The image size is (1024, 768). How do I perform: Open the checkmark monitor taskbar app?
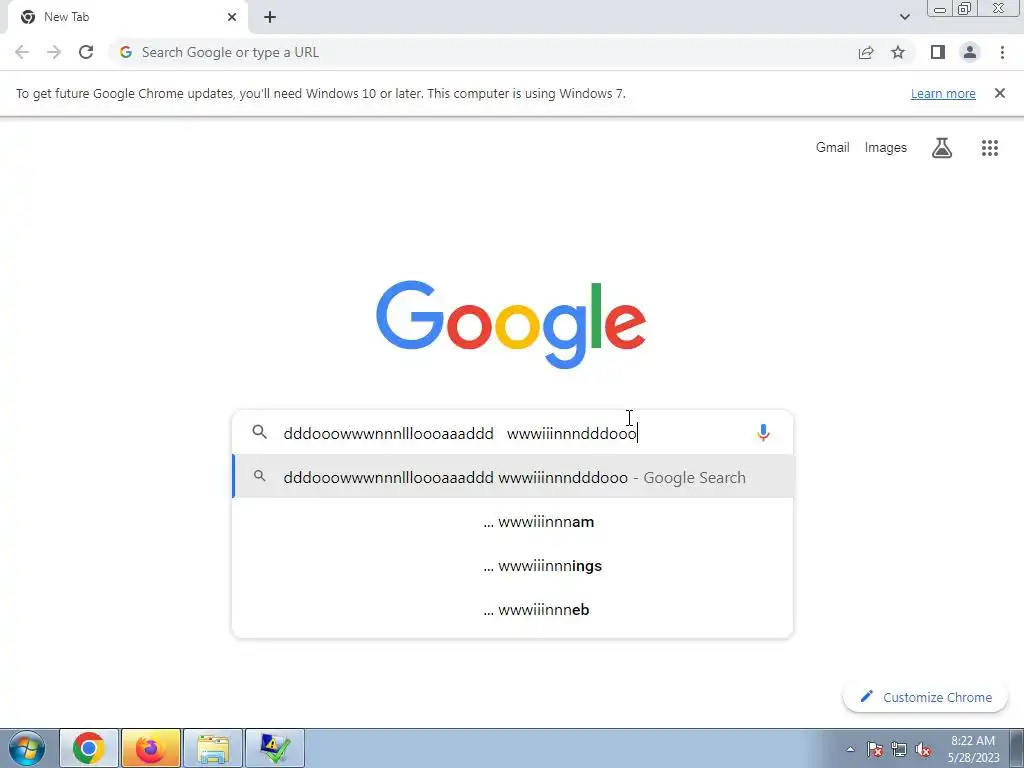(275, 748)
